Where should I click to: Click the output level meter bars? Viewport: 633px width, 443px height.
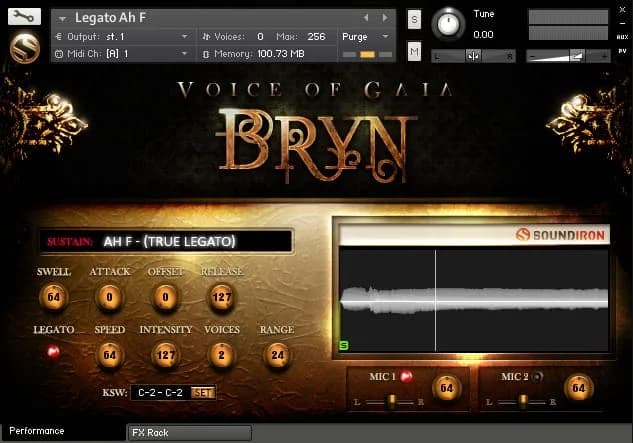pyautogui.click(x=568, y=25)
